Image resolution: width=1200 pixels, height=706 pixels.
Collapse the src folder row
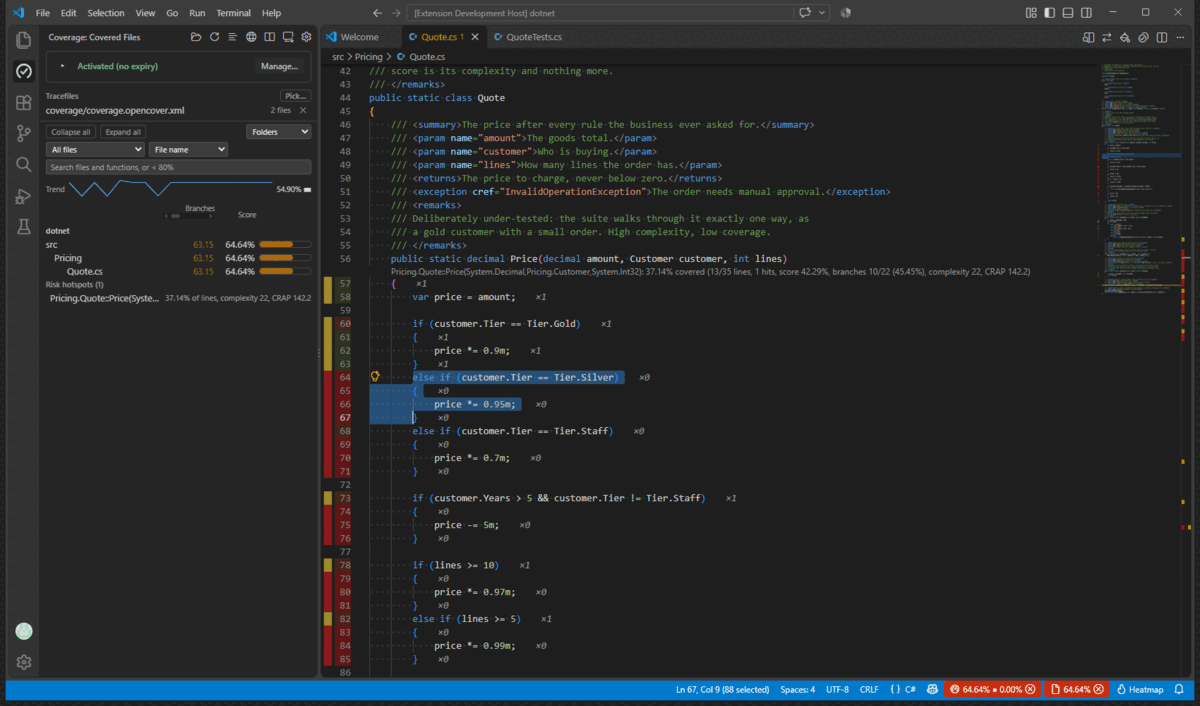[178, 245]
